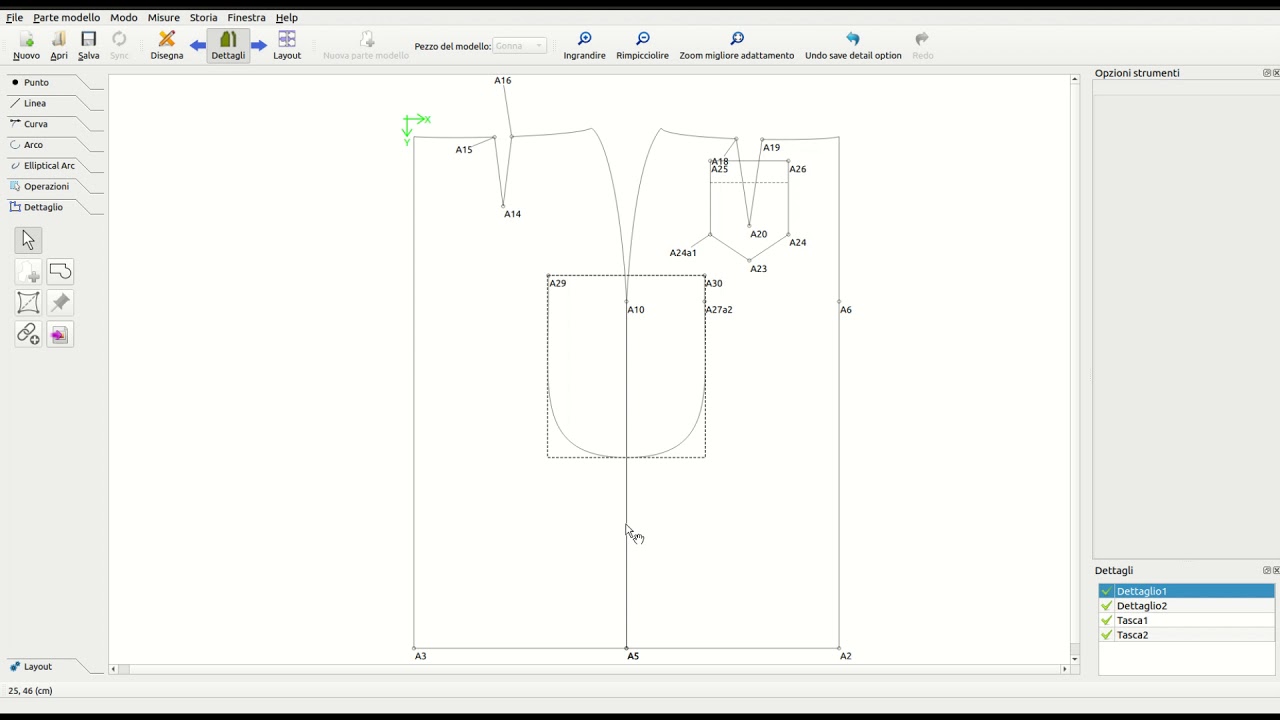1280x720 pixels.
Task: Save the pattern with the Salva icon
Action: (89, 45)
